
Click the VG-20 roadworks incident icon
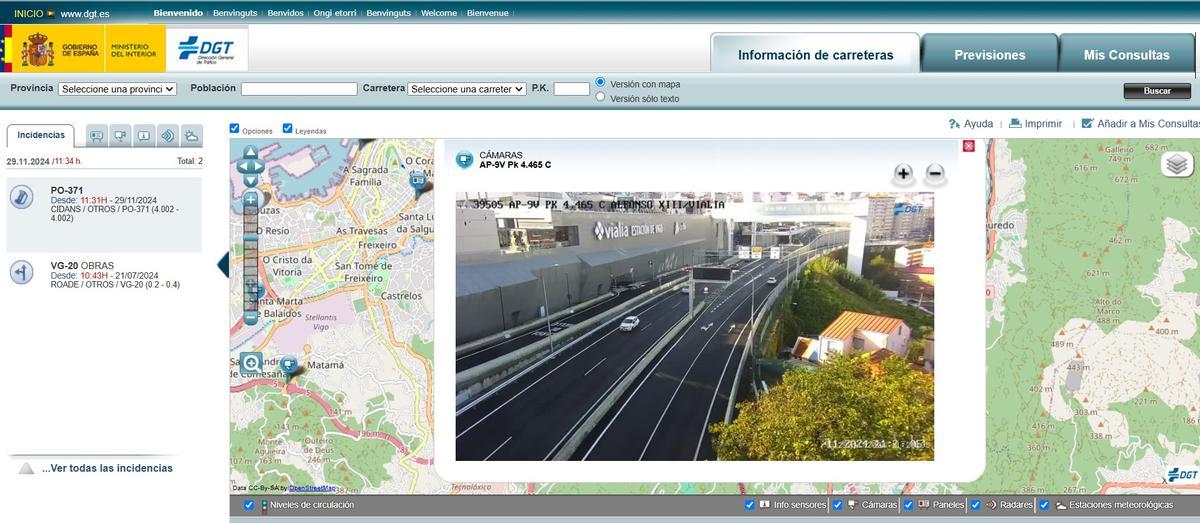21,271
